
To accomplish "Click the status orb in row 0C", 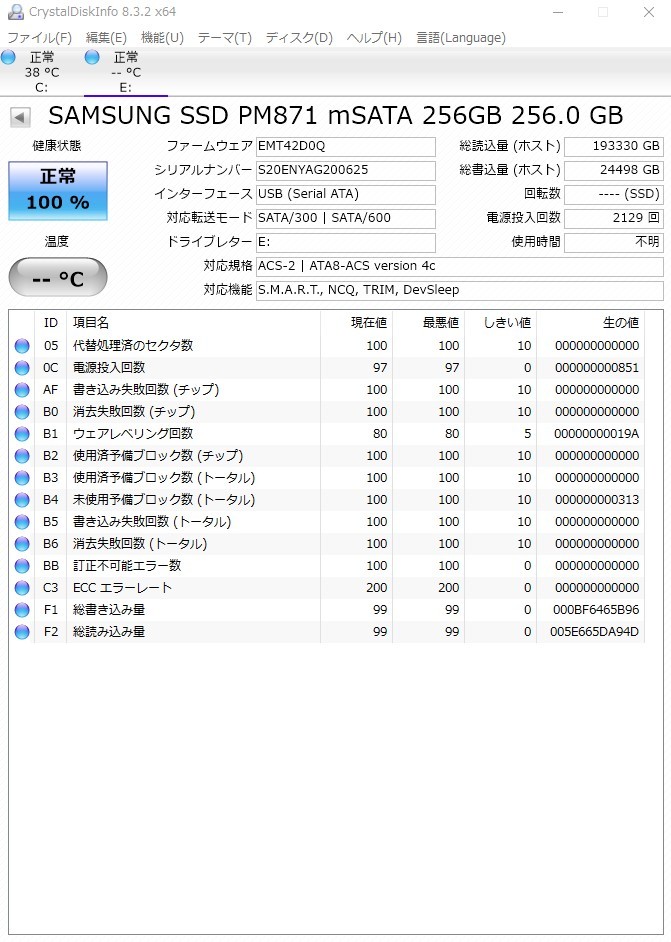I will 22,368.
